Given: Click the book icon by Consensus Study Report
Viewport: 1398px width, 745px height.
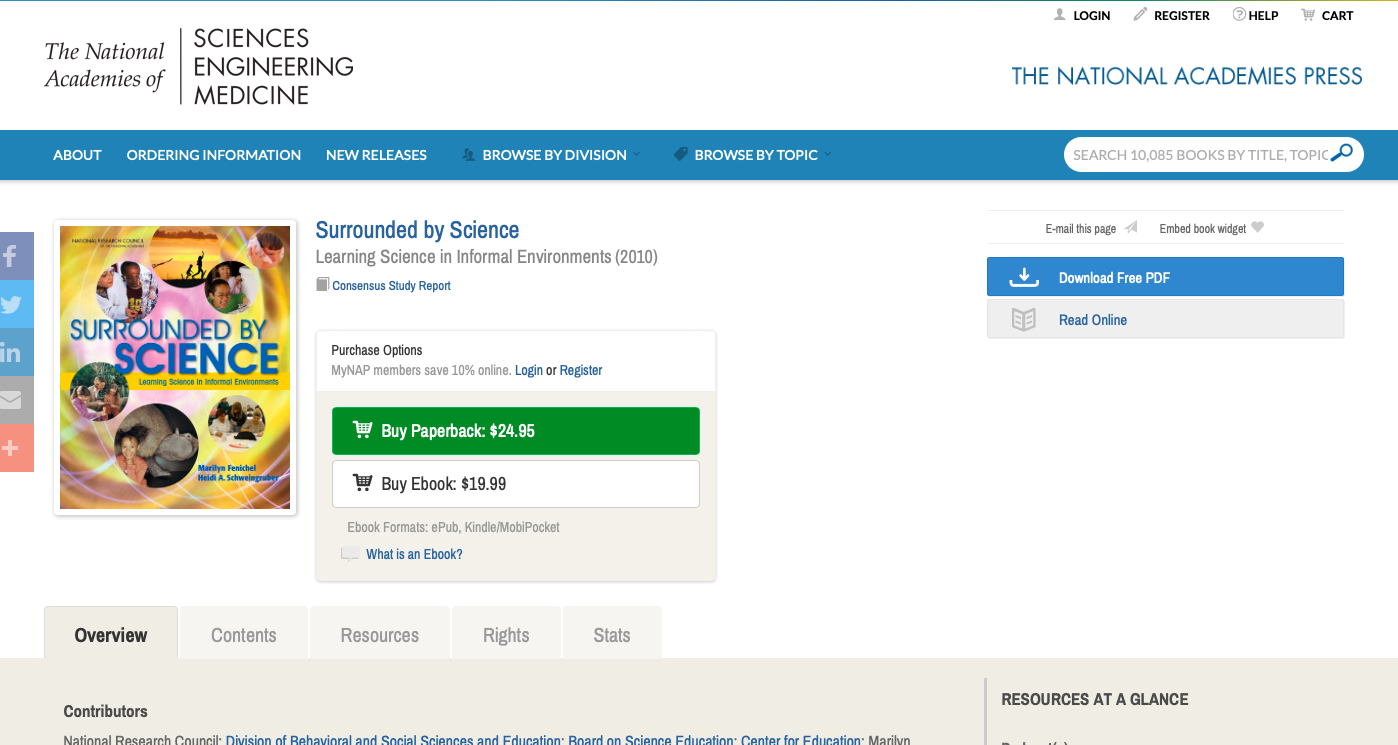Looking at the screenshot, I should point(322,285).
